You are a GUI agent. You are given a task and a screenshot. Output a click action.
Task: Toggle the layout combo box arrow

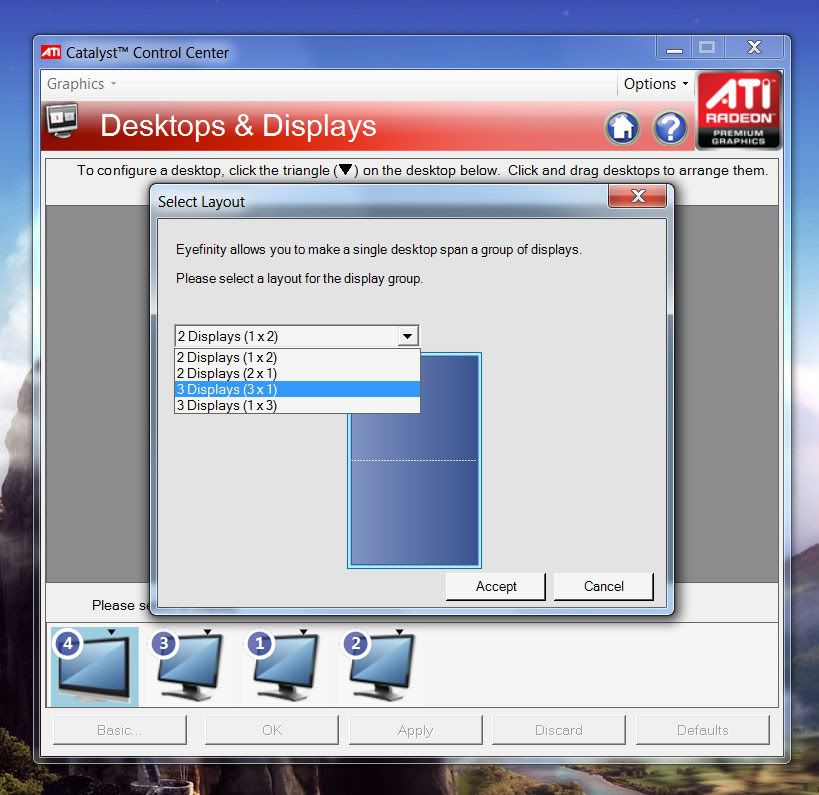407,336
